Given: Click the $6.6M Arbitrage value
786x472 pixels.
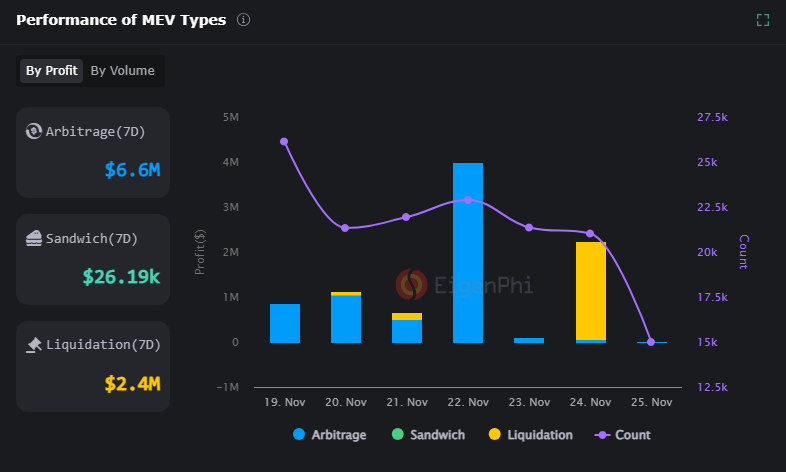Looking at the screenshot, I should (x=132, y=170).
